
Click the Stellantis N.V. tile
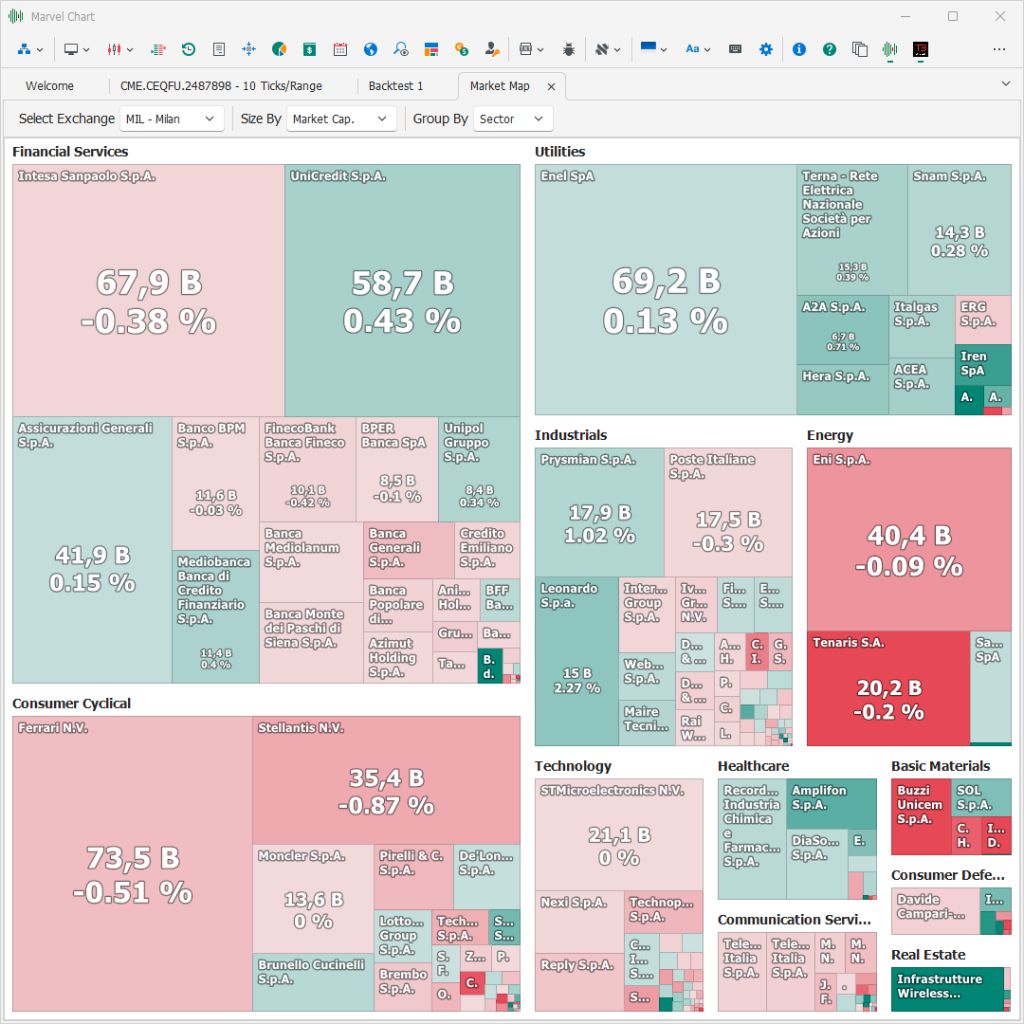[x=386, y=780]
